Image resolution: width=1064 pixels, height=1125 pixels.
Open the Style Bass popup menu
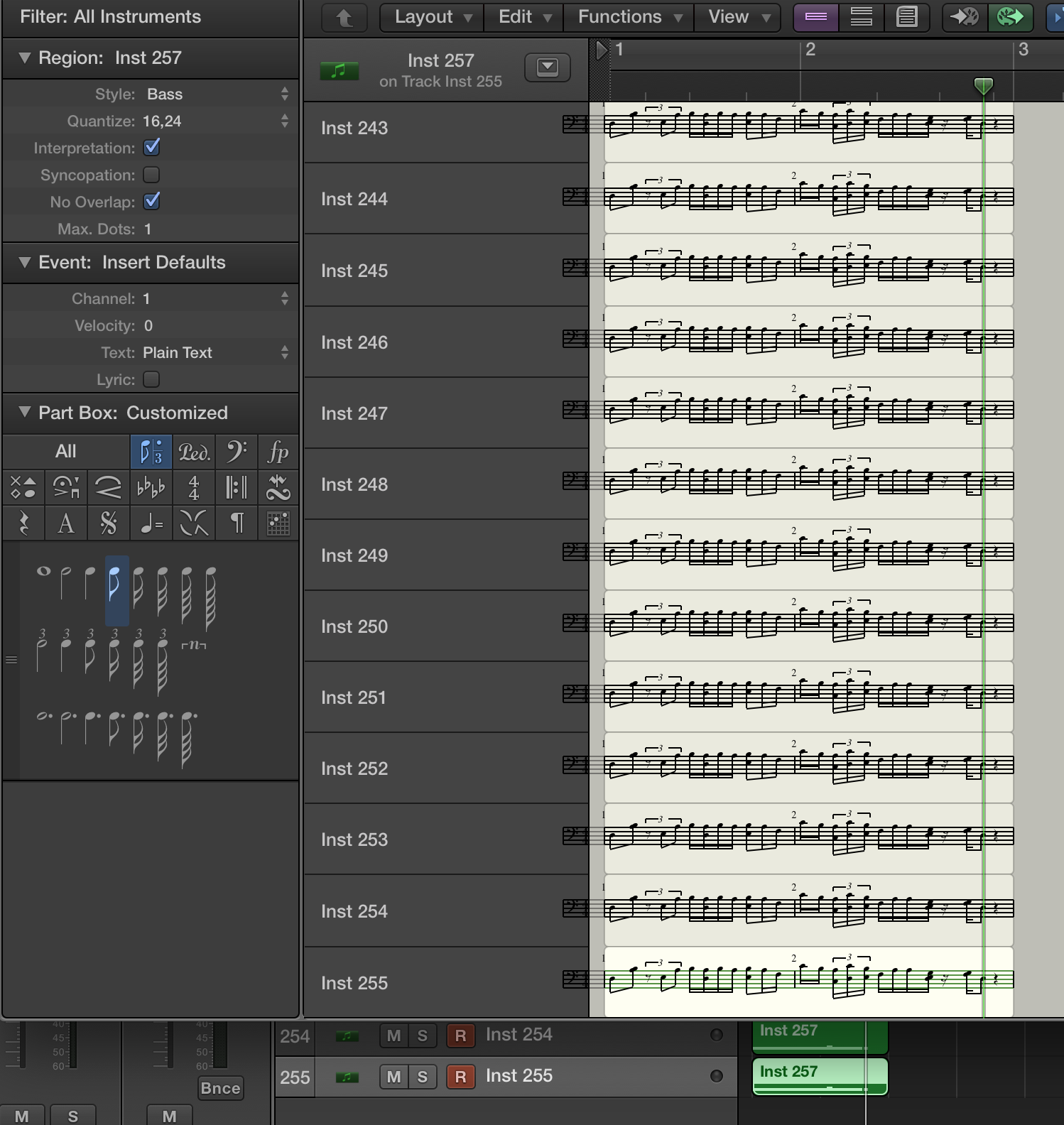213,94
